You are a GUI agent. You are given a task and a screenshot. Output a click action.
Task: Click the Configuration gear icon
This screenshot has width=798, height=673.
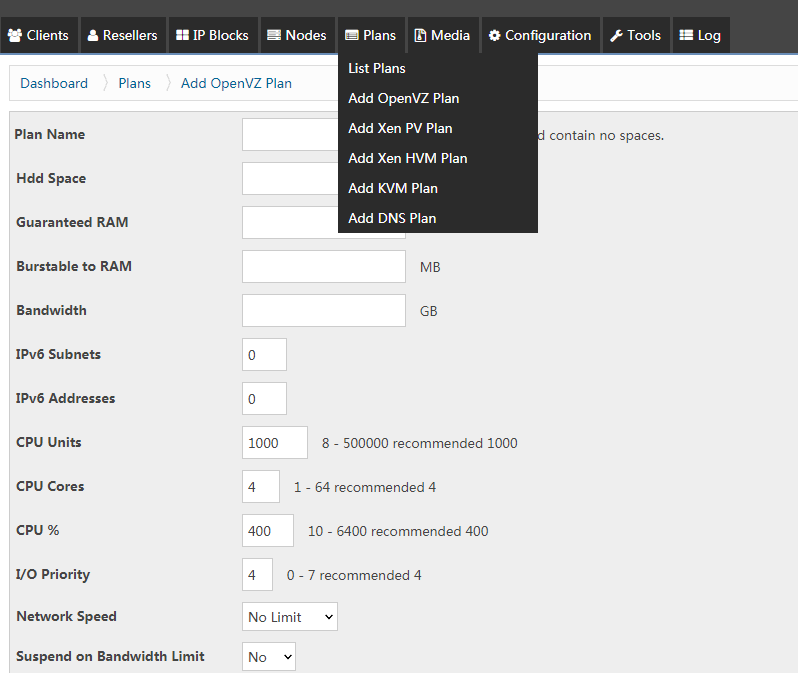tap(494, 35)
